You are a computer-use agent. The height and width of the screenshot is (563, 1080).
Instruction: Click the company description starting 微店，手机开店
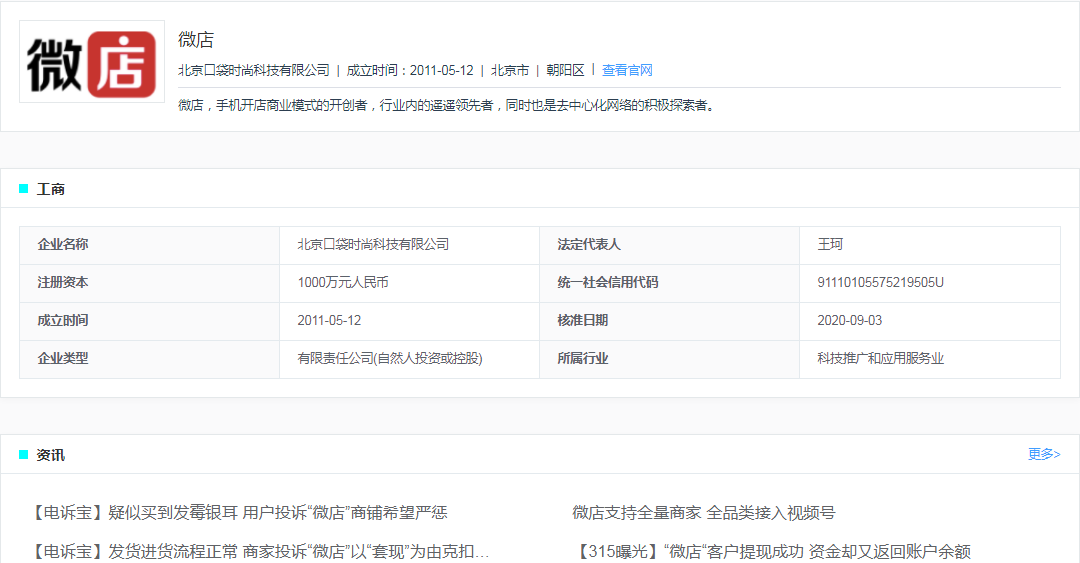point(449,105)
